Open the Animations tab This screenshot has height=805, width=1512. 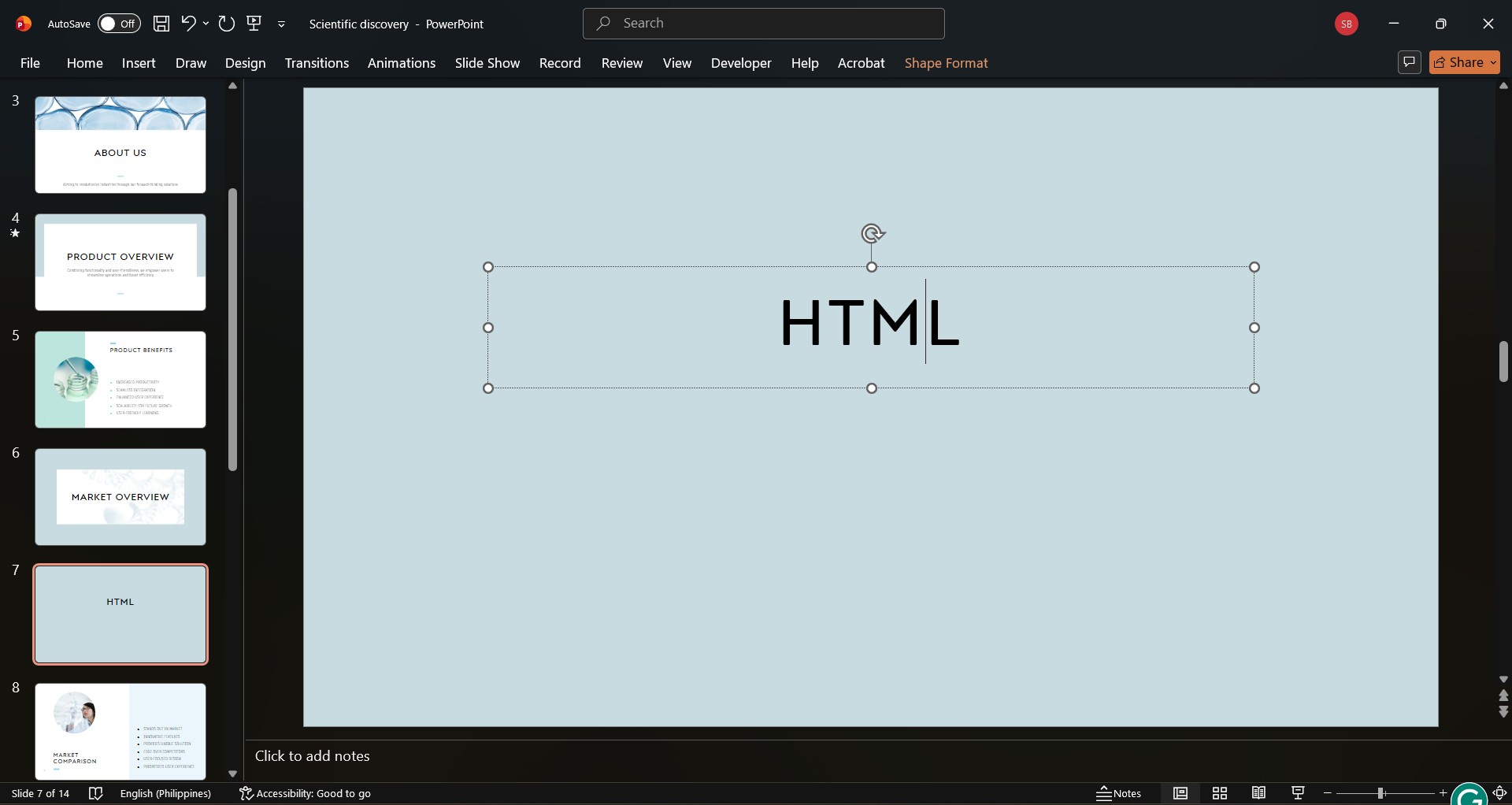[401, 63]
